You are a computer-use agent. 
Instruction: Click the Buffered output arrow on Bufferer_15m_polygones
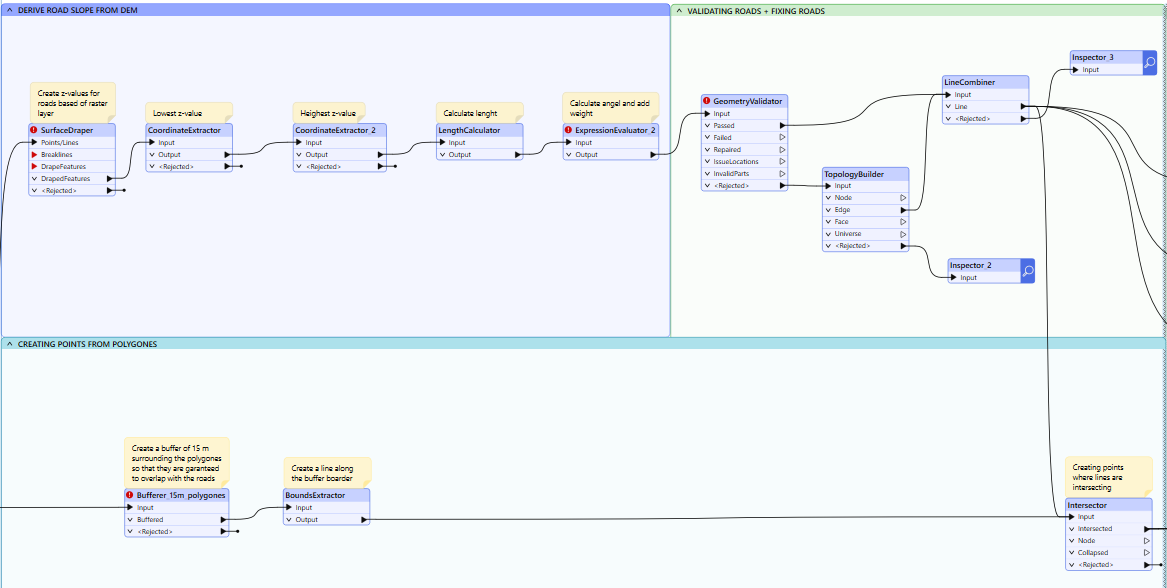[223, 520]
